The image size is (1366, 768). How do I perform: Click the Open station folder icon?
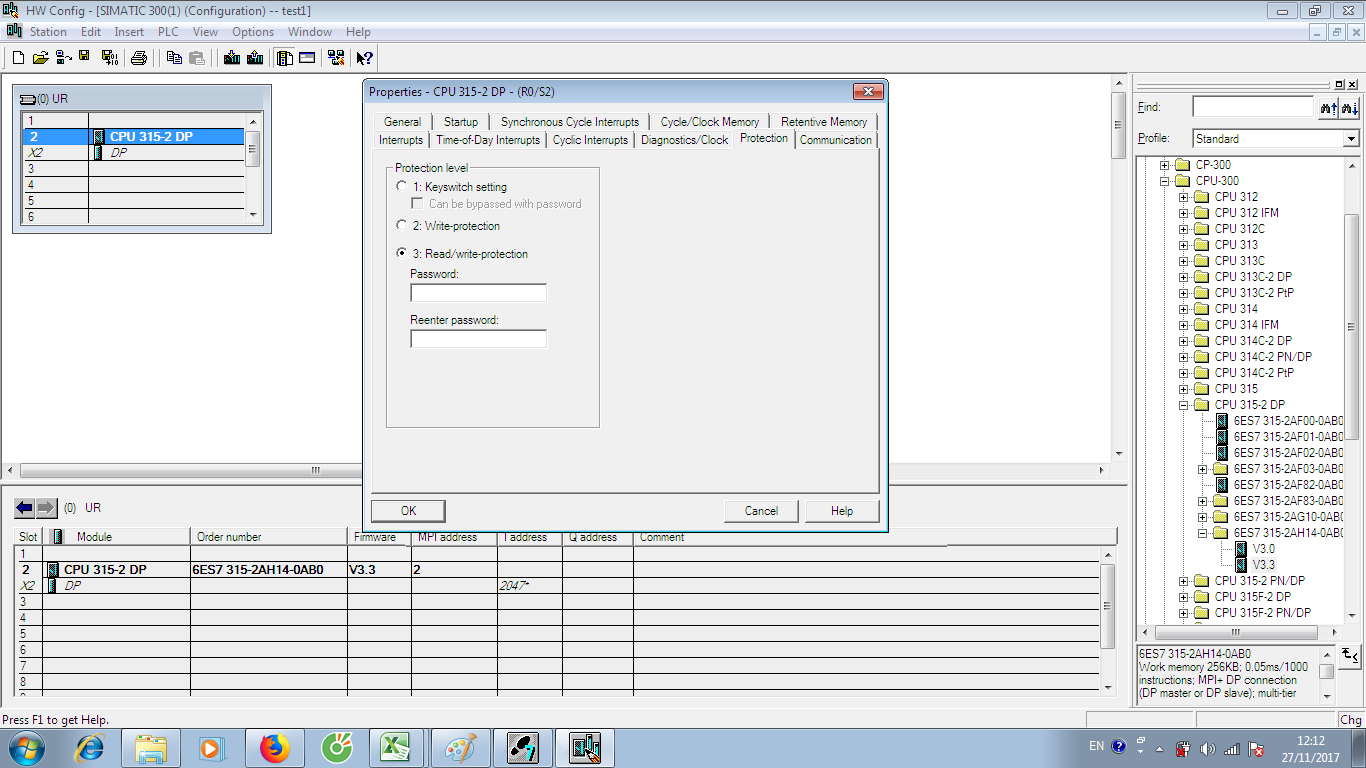[40, 58]
